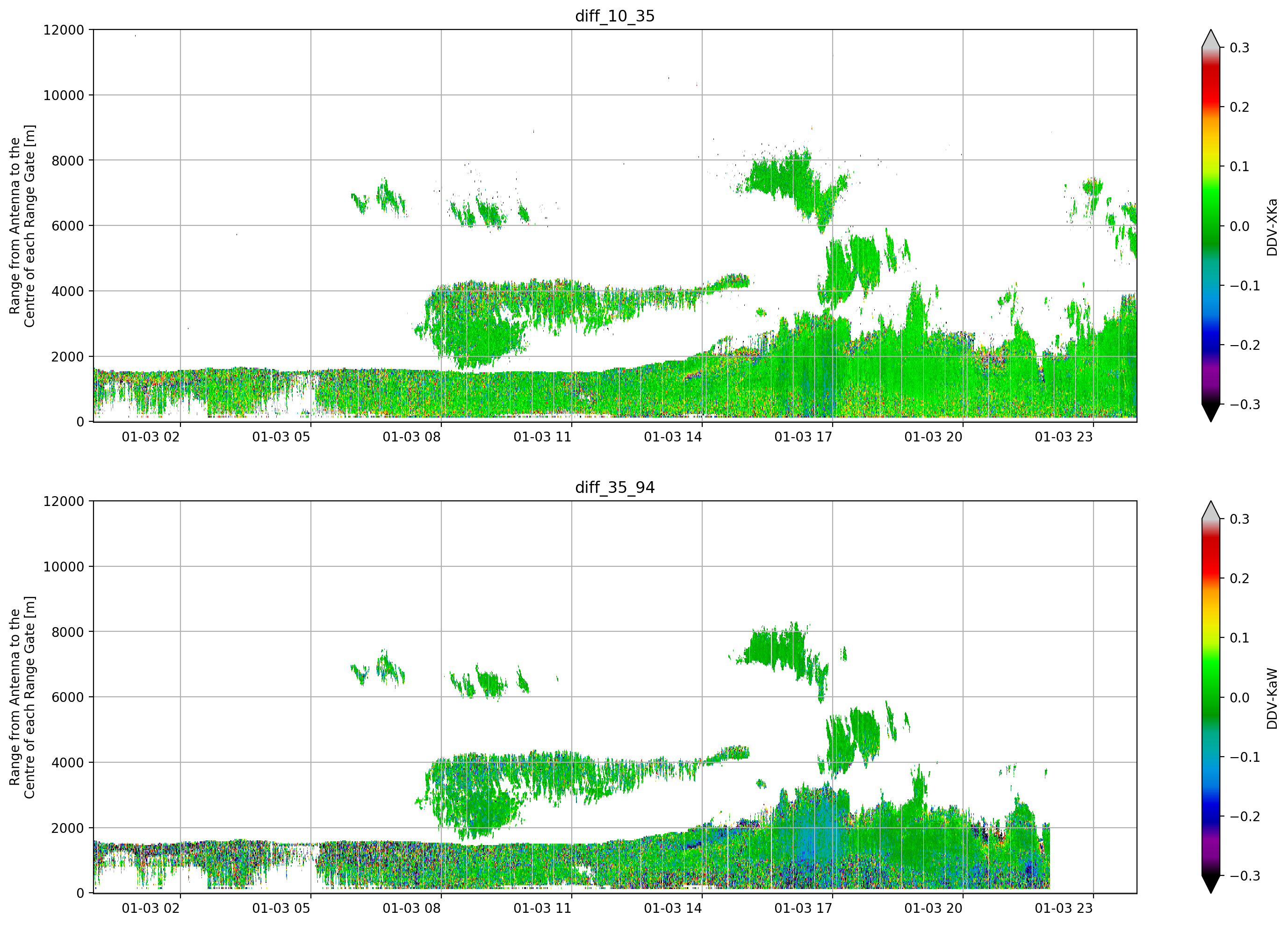The width and height of the screenshot is (1288, 925).
Task: Click the "−0.2" tick on DDV-XKa colorbar
Action: coord(1245,346)
